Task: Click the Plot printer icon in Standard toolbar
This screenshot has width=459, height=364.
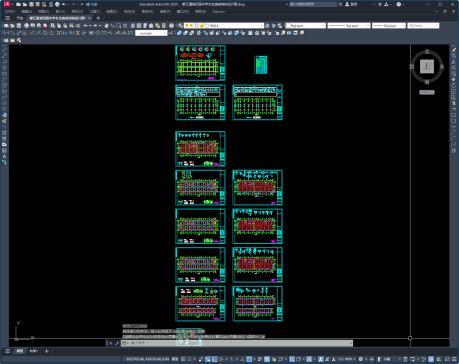Action: click(x=26, y=26)
